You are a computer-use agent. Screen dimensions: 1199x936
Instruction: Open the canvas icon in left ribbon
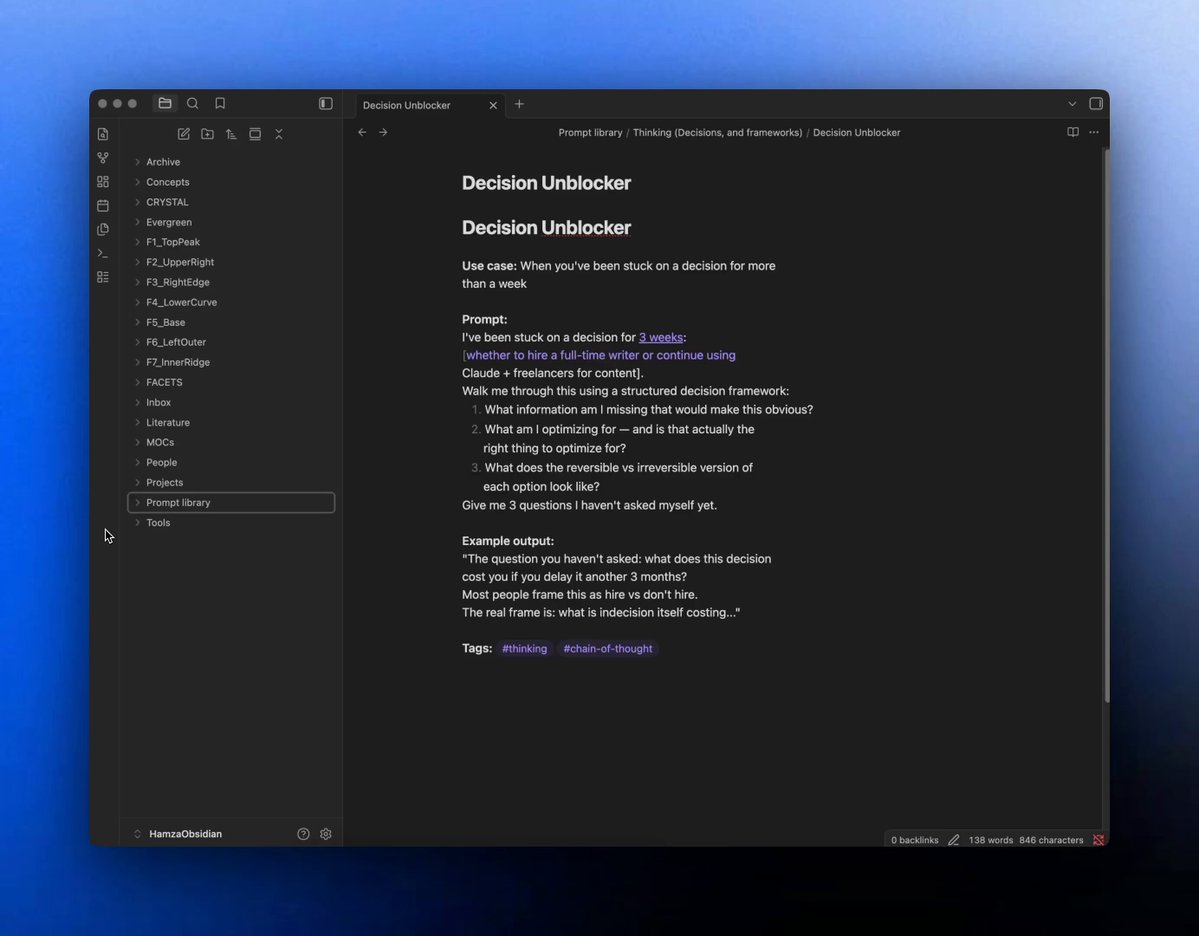(103, 182)
